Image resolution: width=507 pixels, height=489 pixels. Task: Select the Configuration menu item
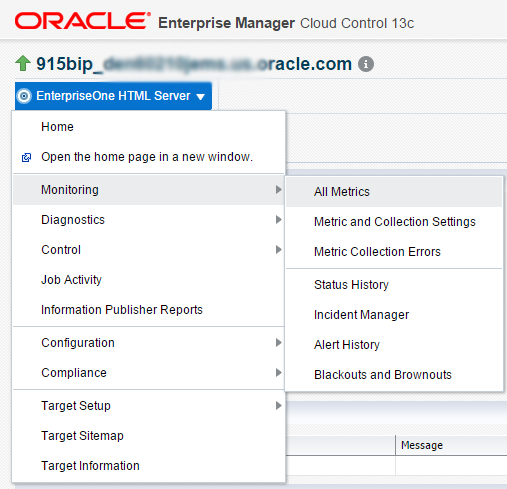(x=149, y=343)
